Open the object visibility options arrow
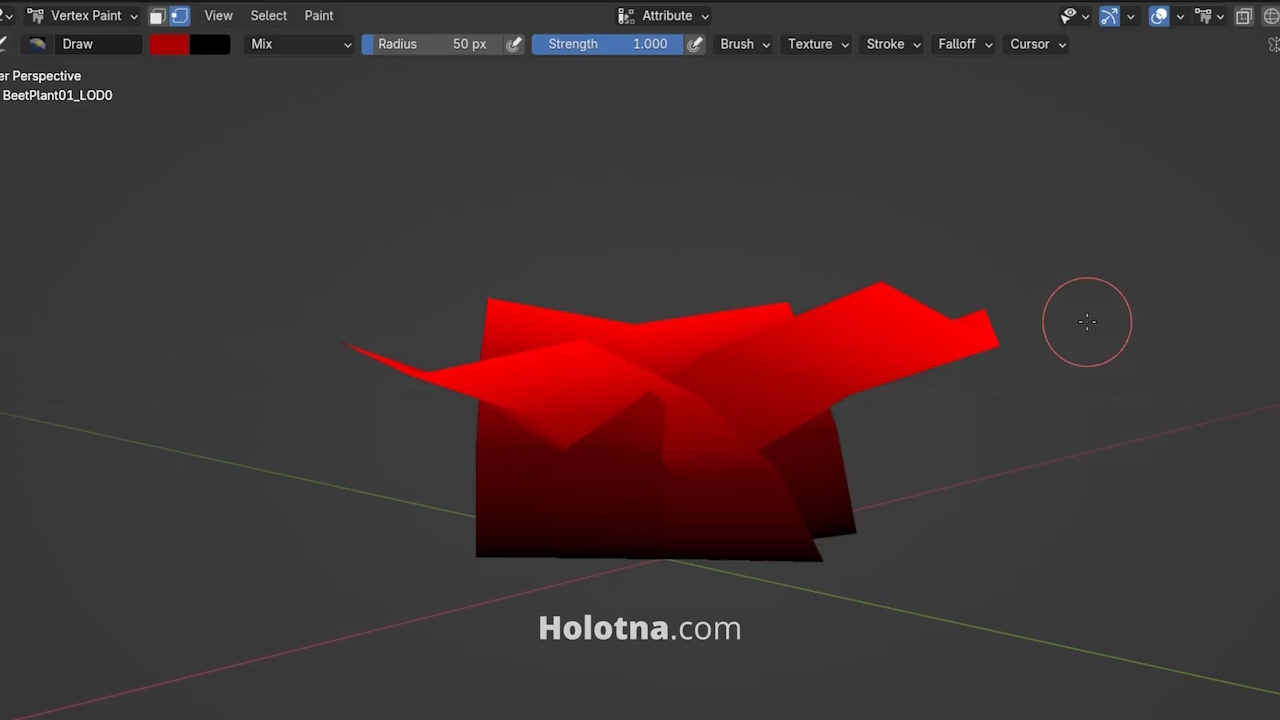Viewport: 1280px width, 720px height. point(1085,16)
